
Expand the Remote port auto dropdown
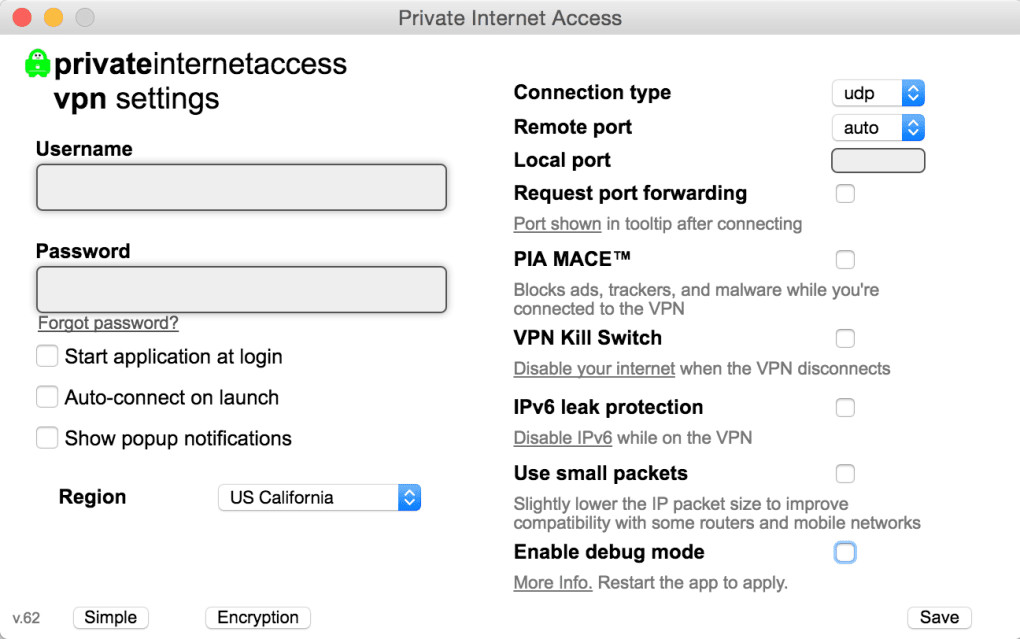point(878,127)
